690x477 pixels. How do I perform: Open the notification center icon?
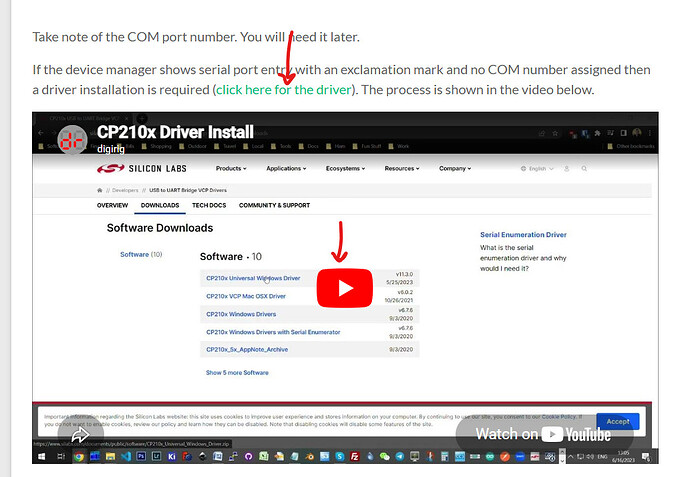click(646, 457)
